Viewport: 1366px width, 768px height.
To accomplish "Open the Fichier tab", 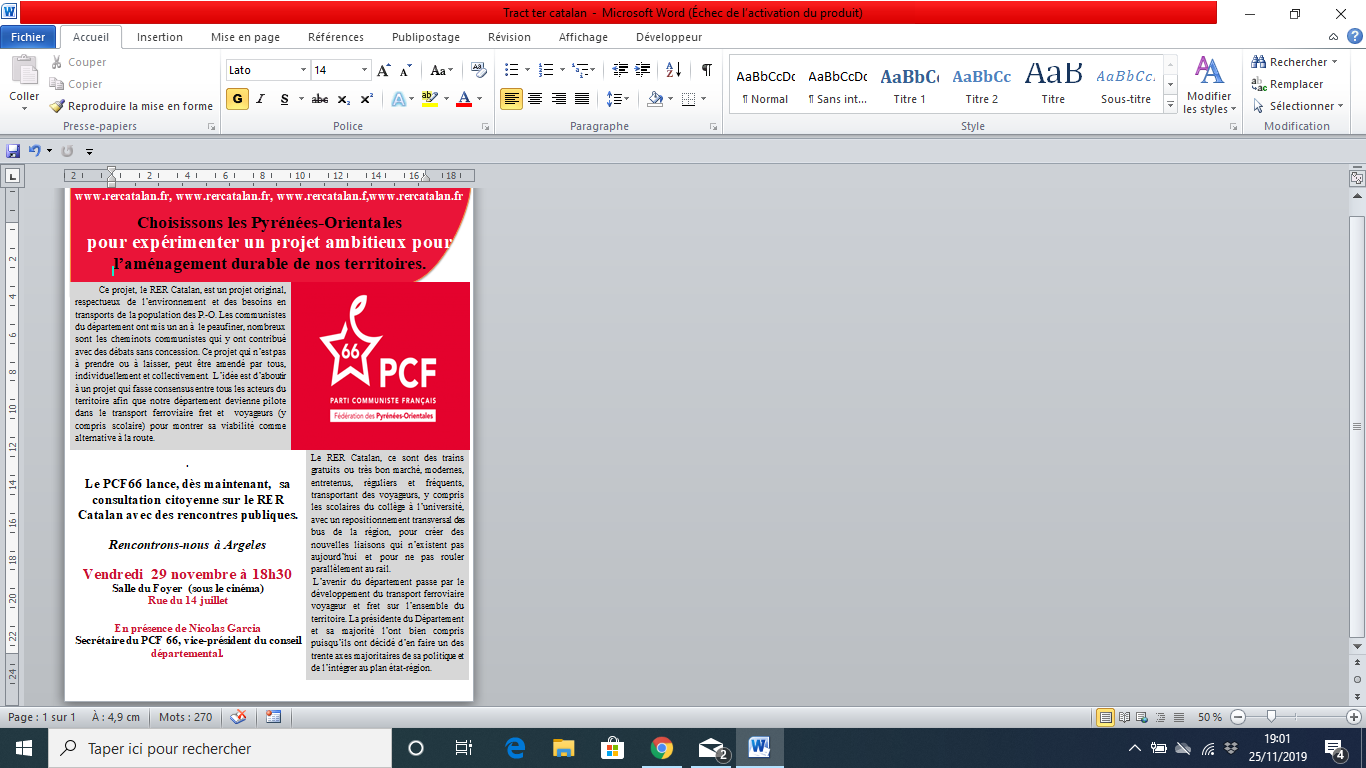I will point(29,37).
